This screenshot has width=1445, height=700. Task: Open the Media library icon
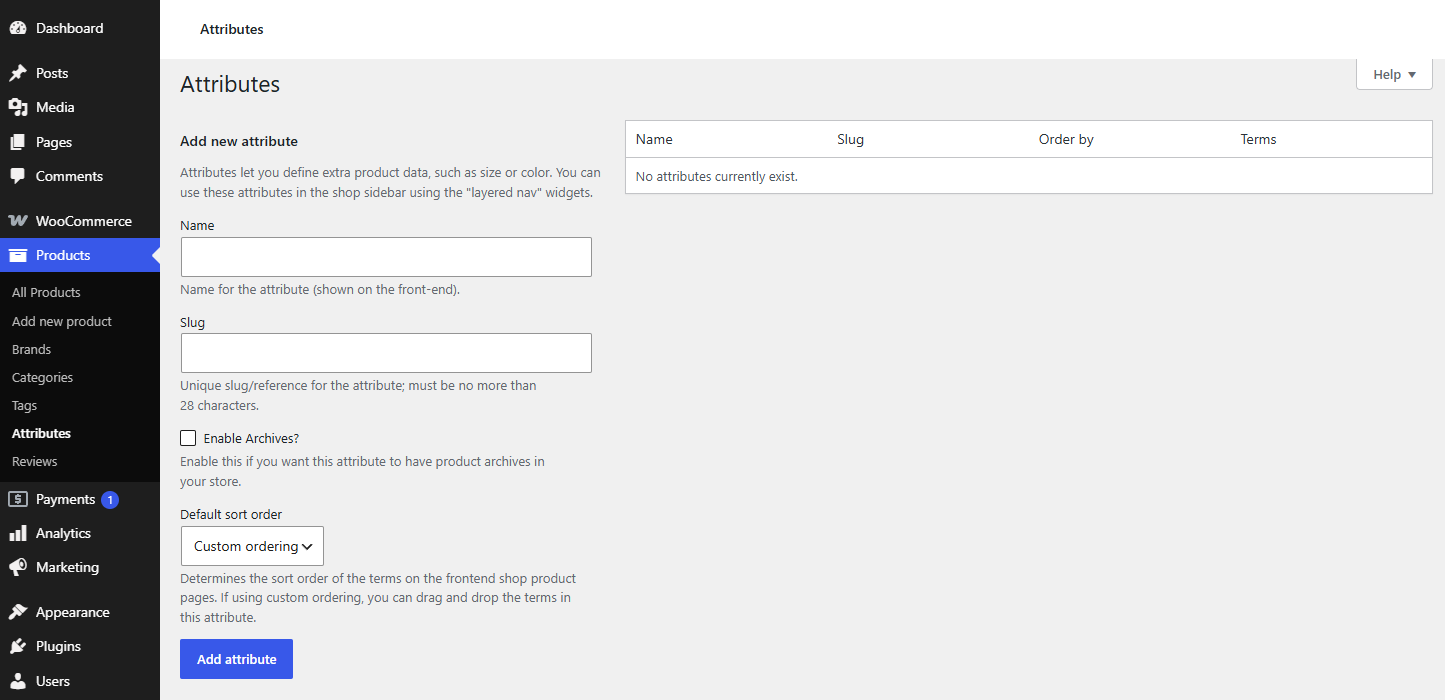pyautogui.click(x=18, y=107)
